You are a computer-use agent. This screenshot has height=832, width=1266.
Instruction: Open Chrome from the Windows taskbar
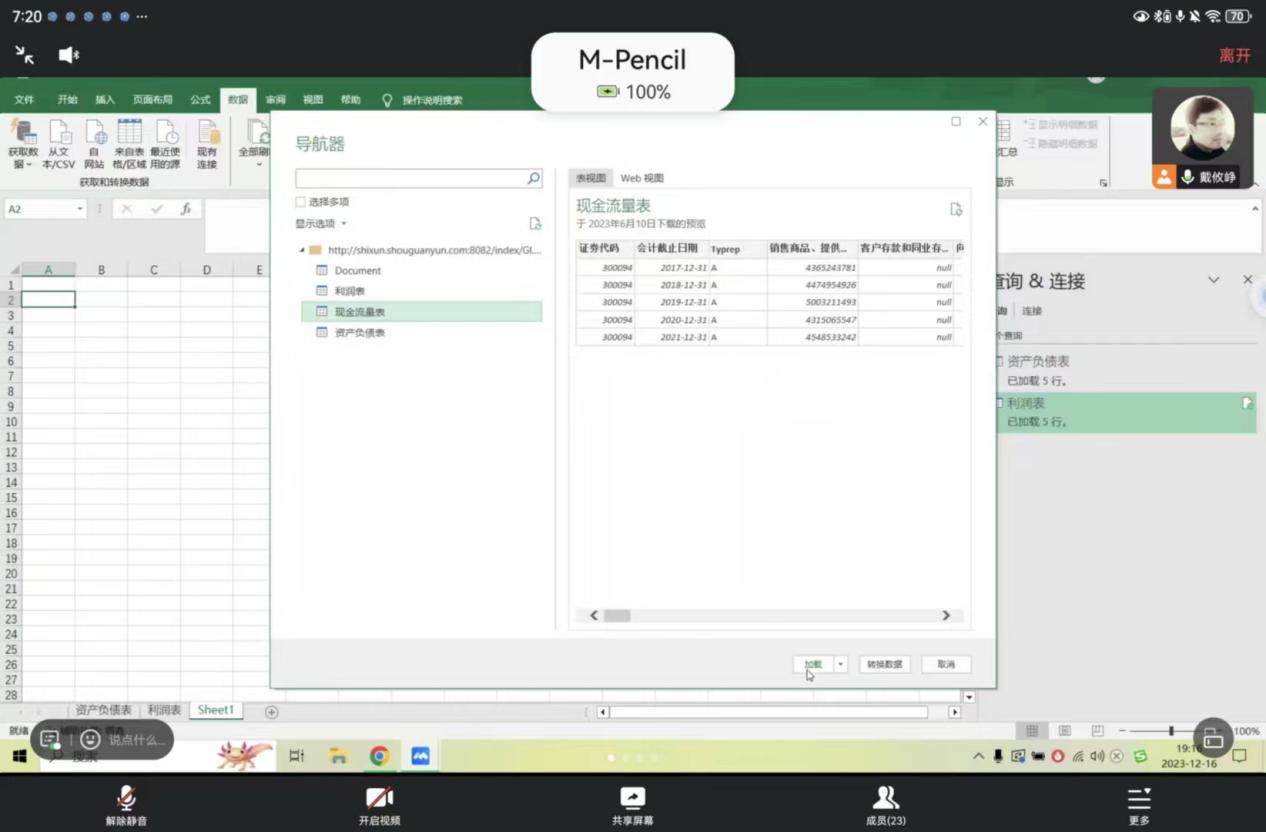379,756
